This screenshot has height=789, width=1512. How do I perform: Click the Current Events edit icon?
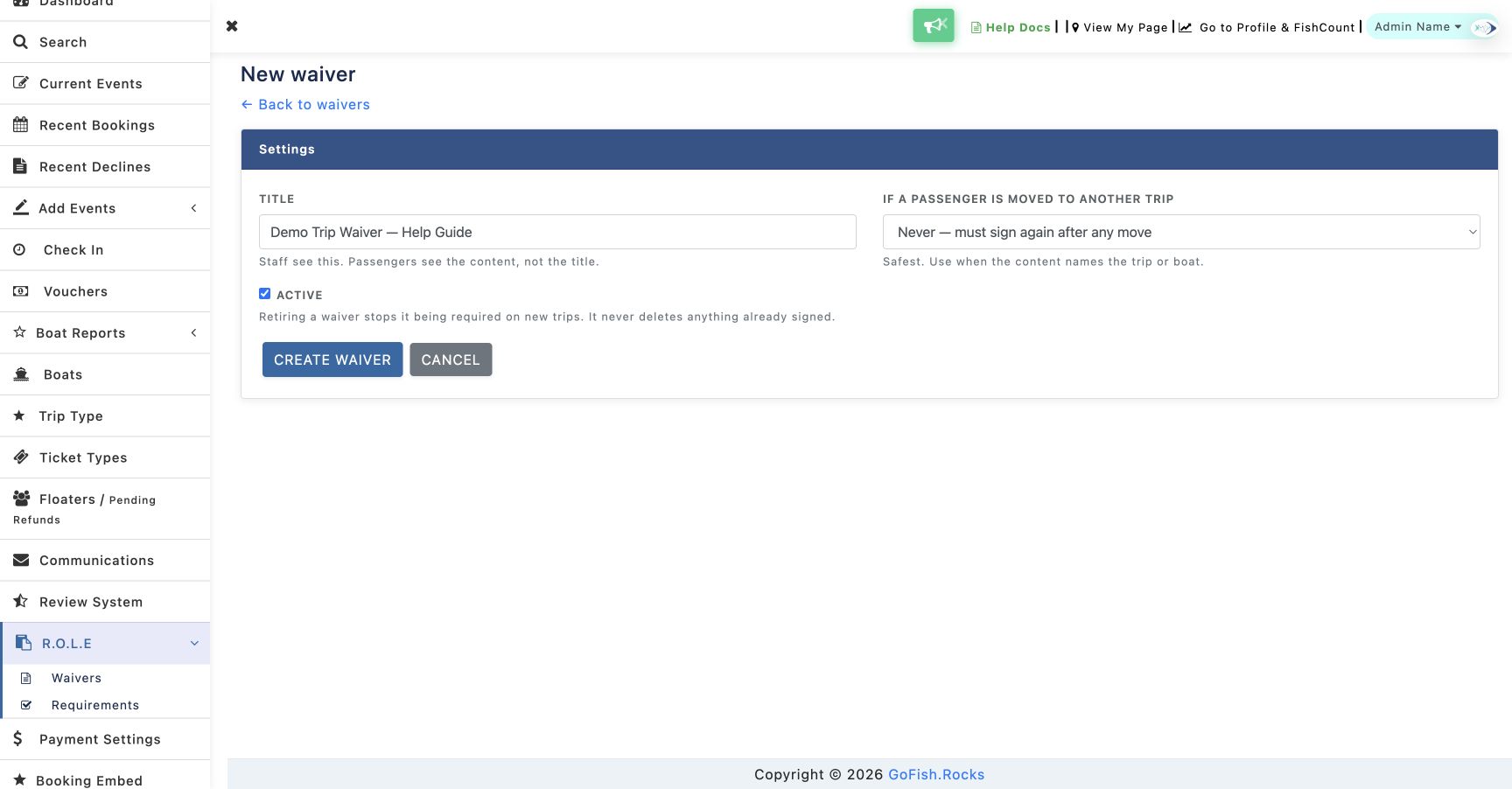(x=21, y=83)
